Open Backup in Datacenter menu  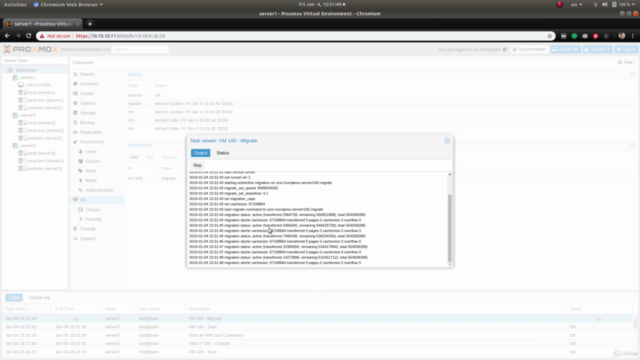(87, 122)
